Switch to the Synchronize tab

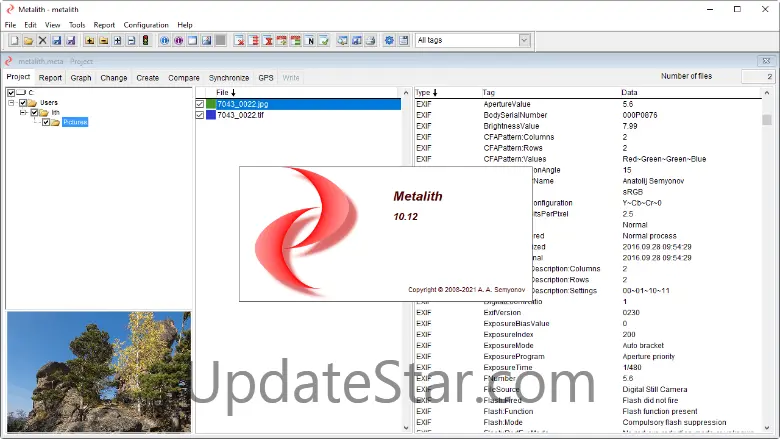click(x=229, y=78)
